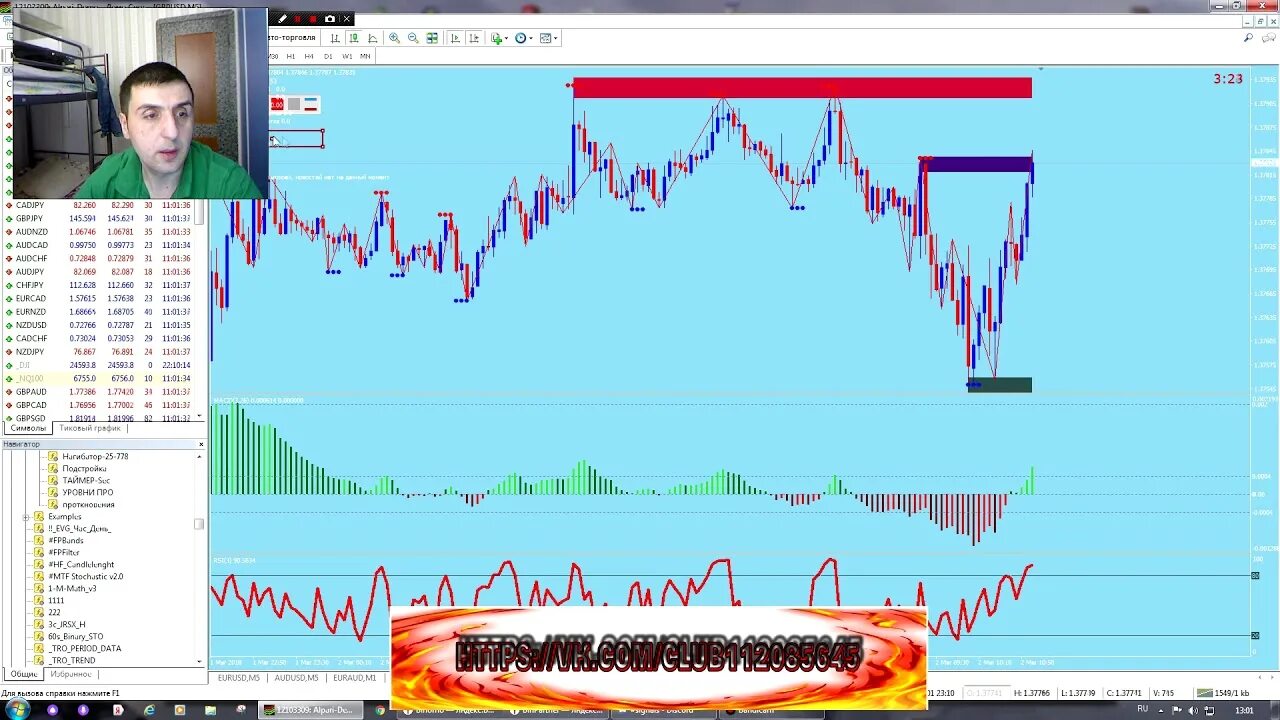1280x720 pixels.
Task: Open the add indicators dropdown arrow
Action: pyautogui.click(x=506, y=38)
